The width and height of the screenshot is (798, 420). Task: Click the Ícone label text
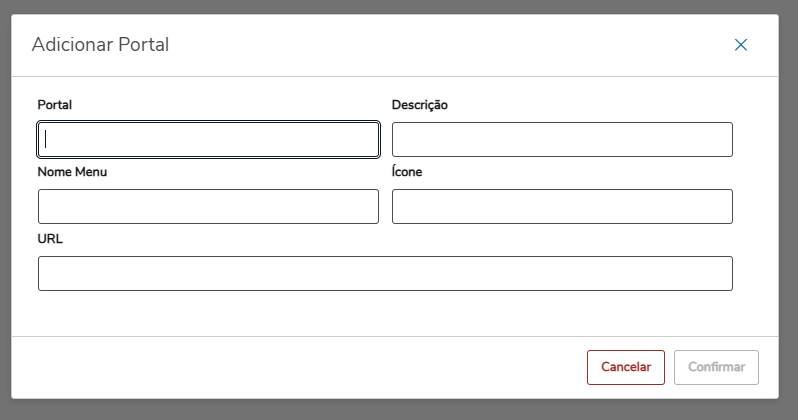point(407,172)
